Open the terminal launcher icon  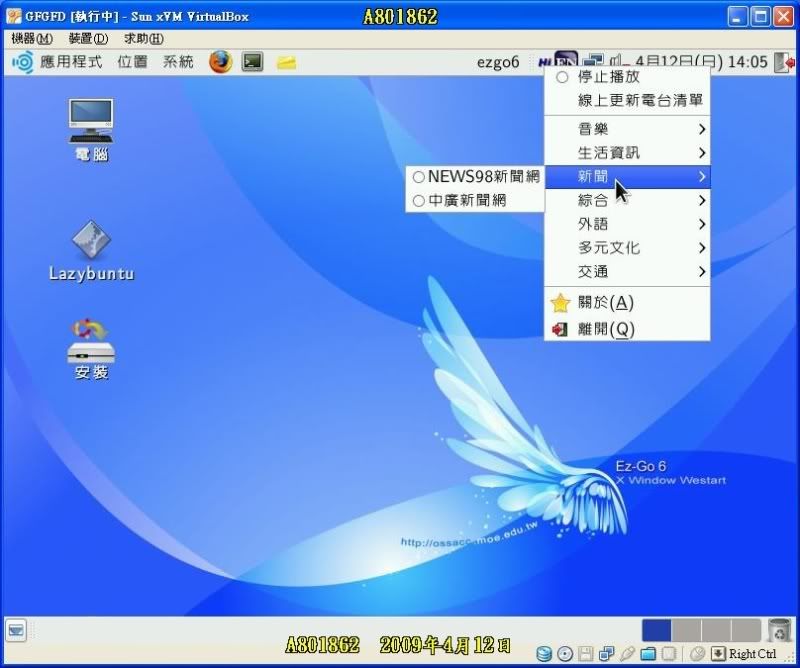pyautogui.click(x=253, y=62)
